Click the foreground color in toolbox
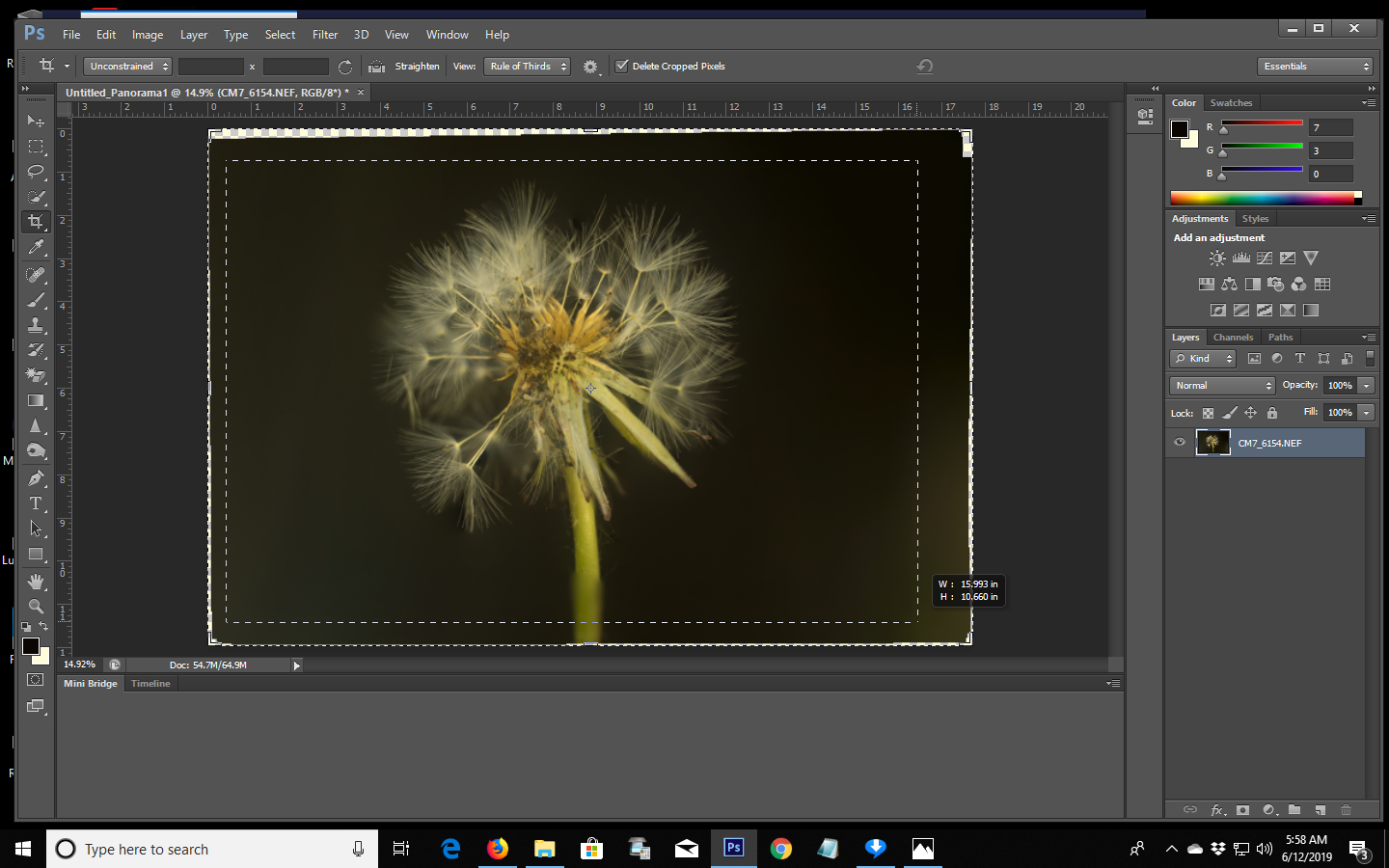 [31, 646]
